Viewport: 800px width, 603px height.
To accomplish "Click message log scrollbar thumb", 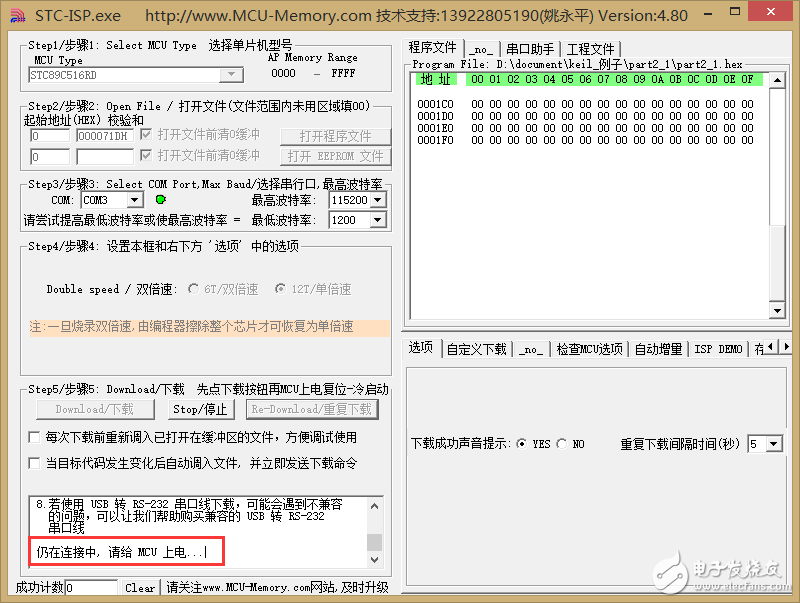I will [x=374, y=542].
